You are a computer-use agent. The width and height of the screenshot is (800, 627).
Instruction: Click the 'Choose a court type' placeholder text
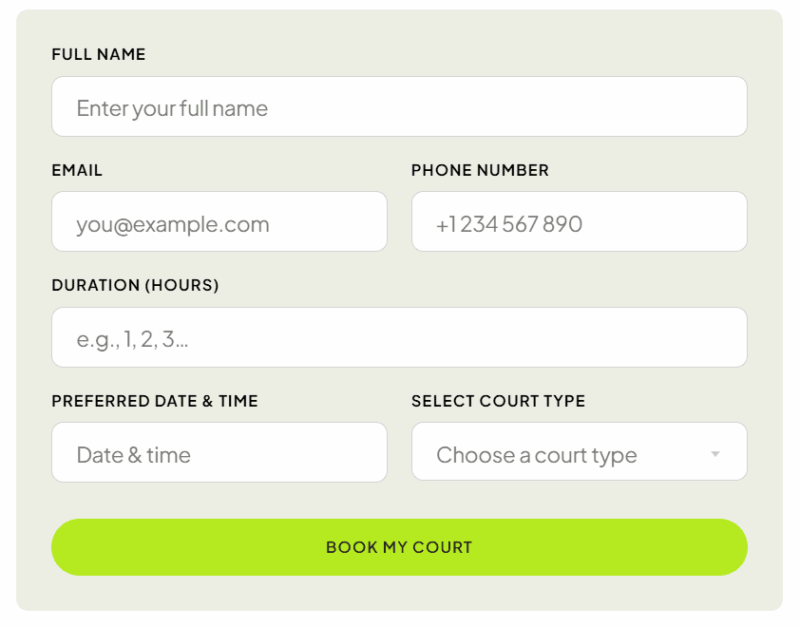[536, 456]
